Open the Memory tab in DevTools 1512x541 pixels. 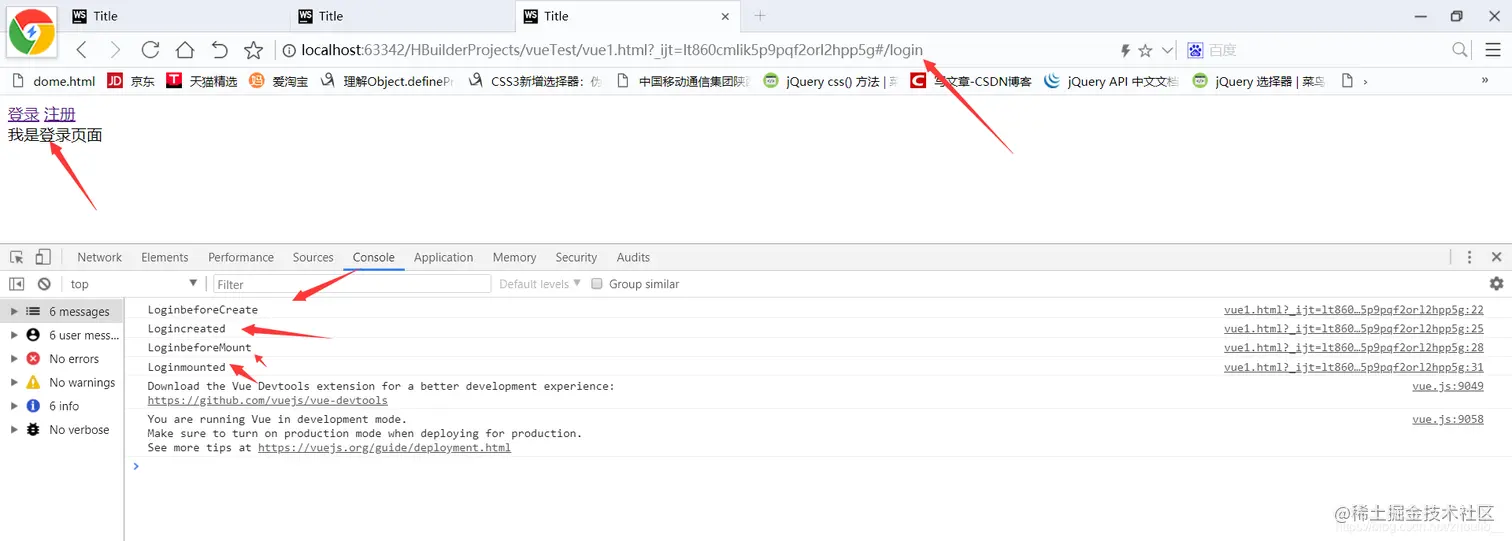pyautogui.click(x=514, y=257)
